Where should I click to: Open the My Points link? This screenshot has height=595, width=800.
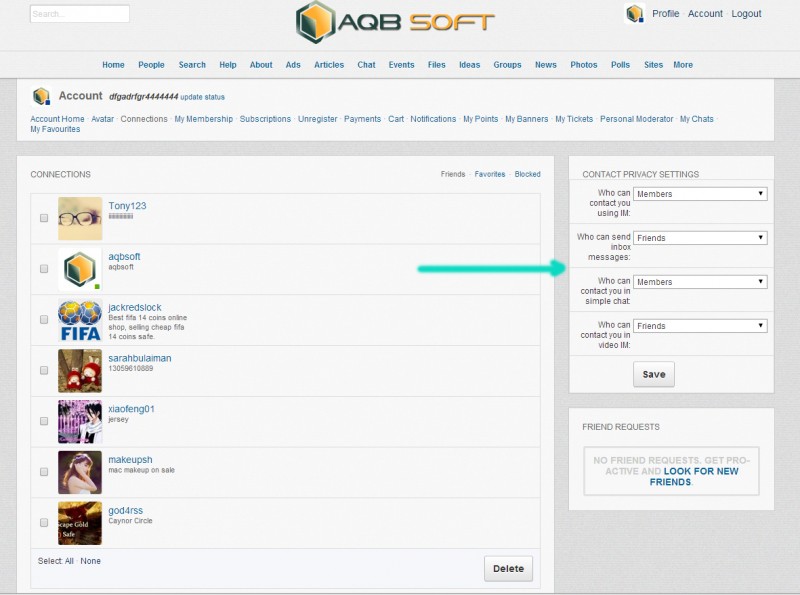(481, 119)
